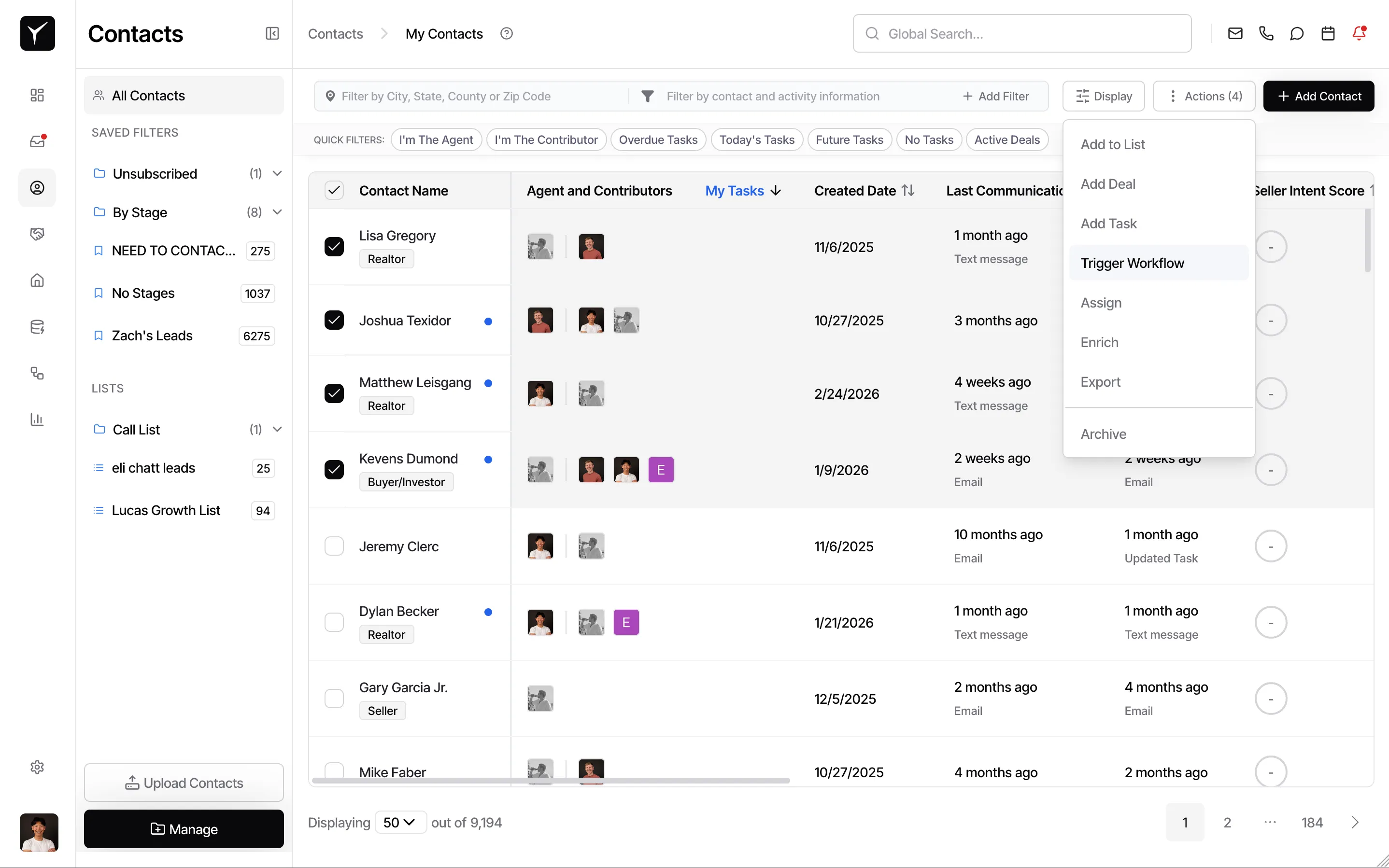Open the email envelope icon in header
The height and width of the screenshot is (868, 1389).
1235,33
